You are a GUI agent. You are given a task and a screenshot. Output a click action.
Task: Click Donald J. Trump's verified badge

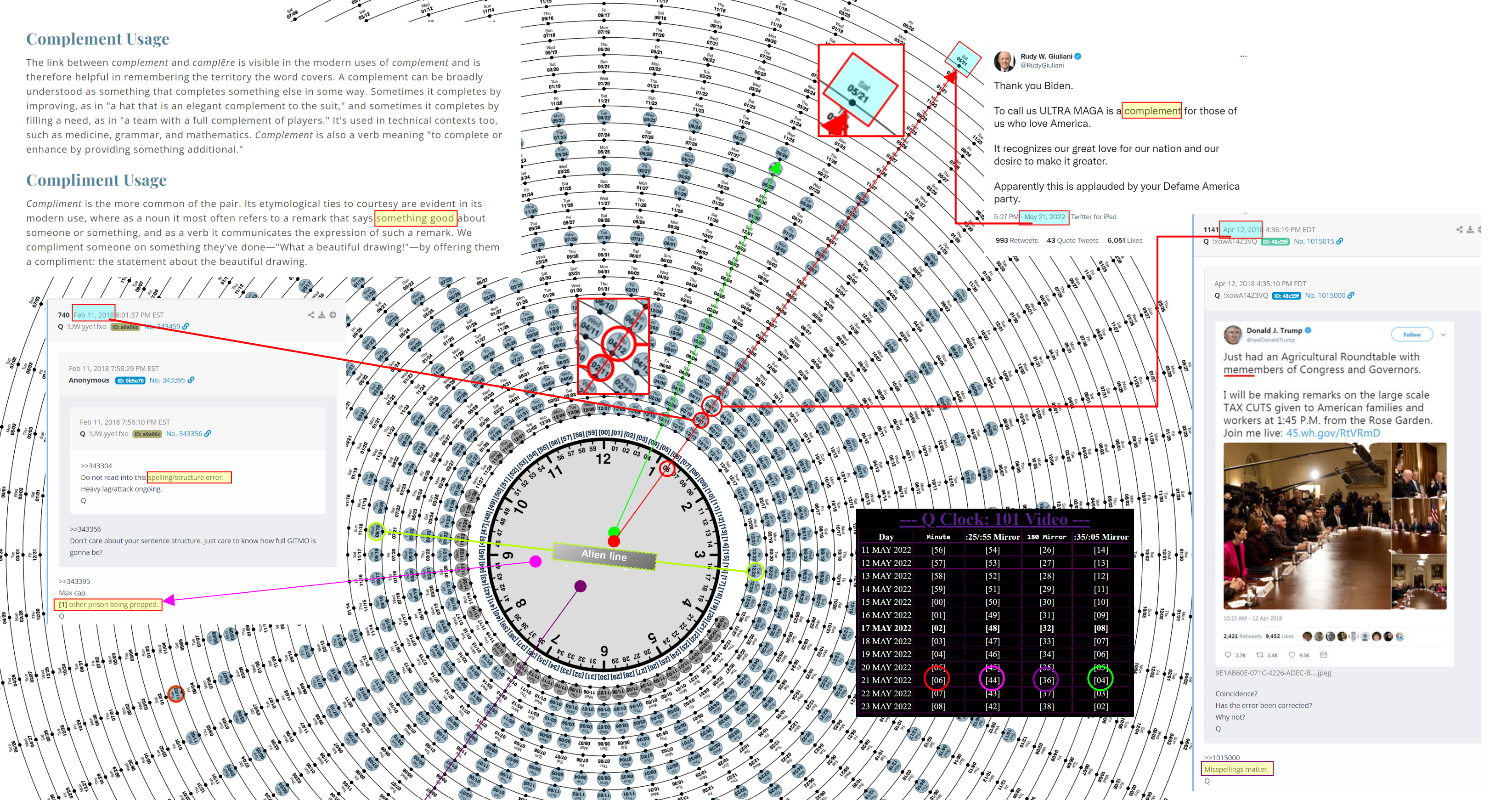(1308, 330)
